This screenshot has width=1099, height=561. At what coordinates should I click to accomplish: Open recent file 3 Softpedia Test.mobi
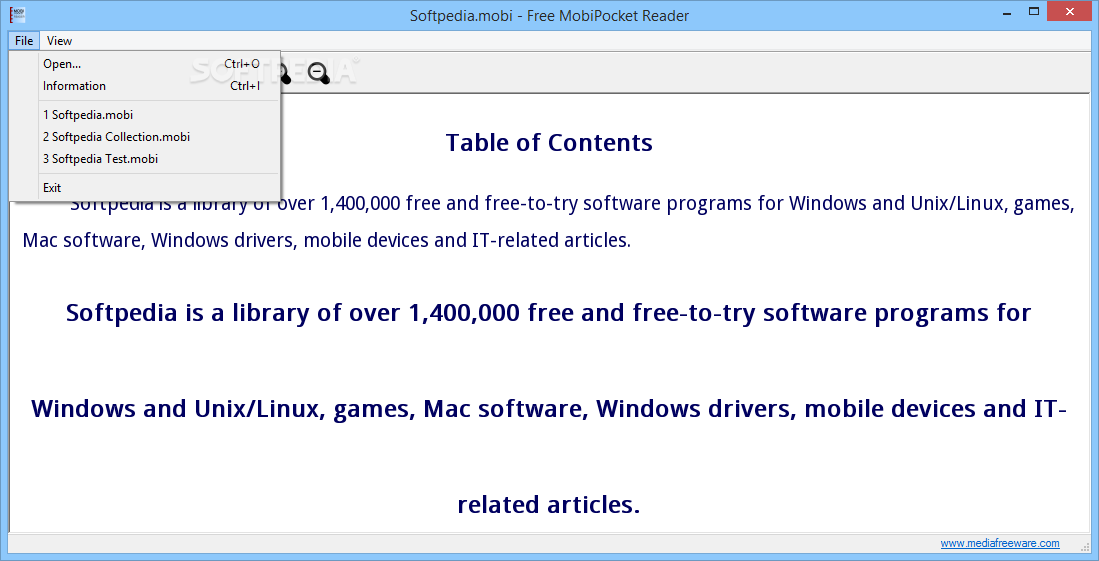pos(145,159)
